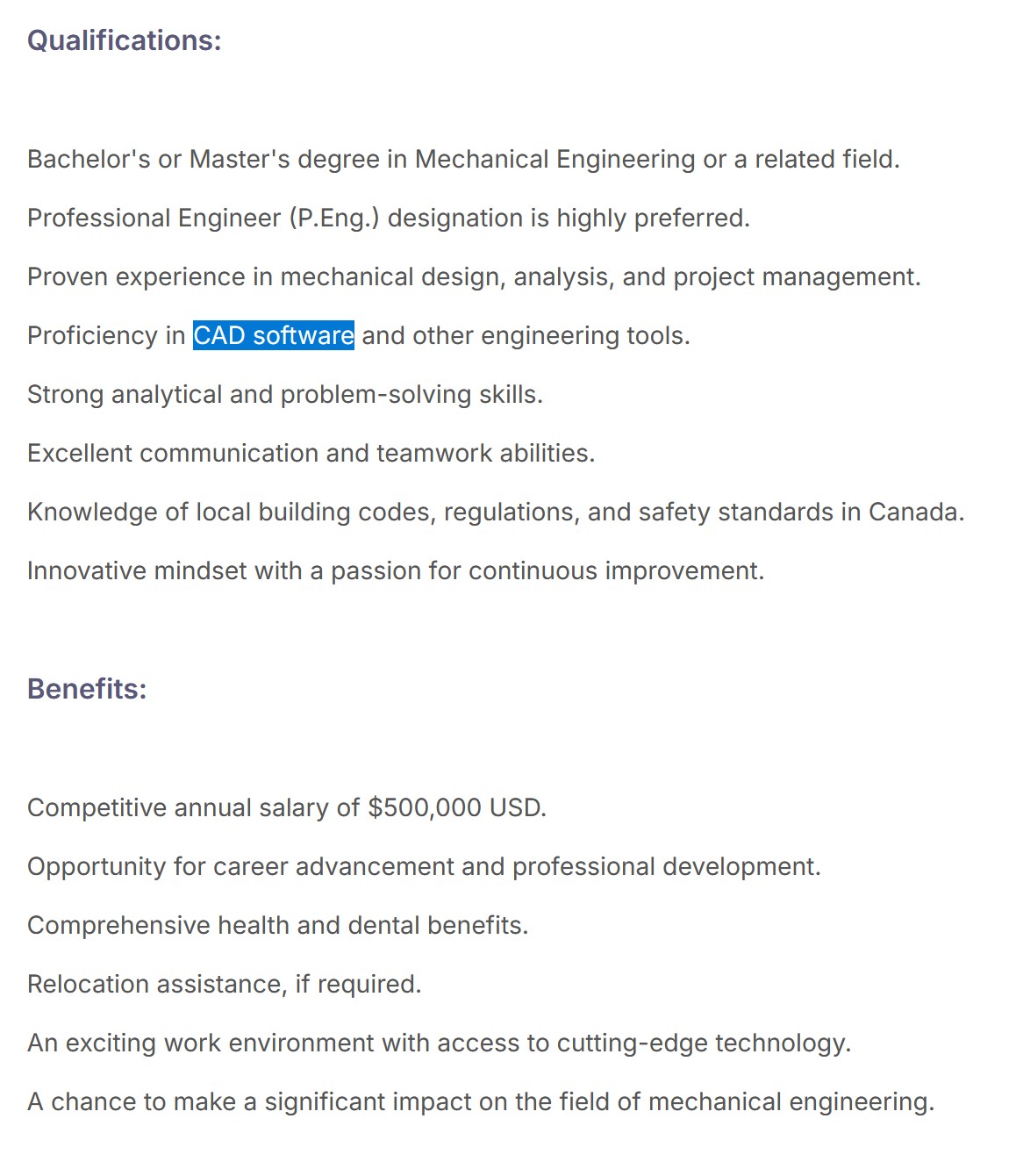Click the Proven experience in mechanical design line
Viewport: 1016px width, 1176px height.
(x=474, y=276)
